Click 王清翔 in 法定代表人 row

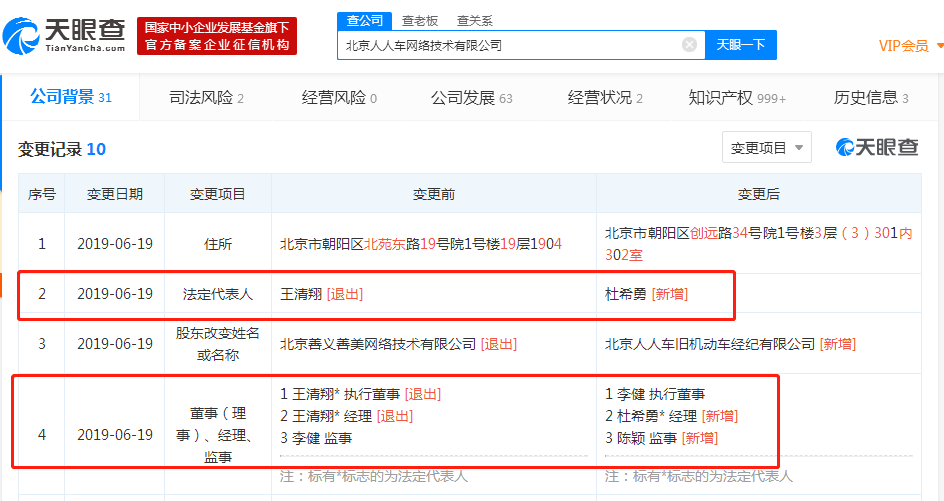tap(301, 294)
